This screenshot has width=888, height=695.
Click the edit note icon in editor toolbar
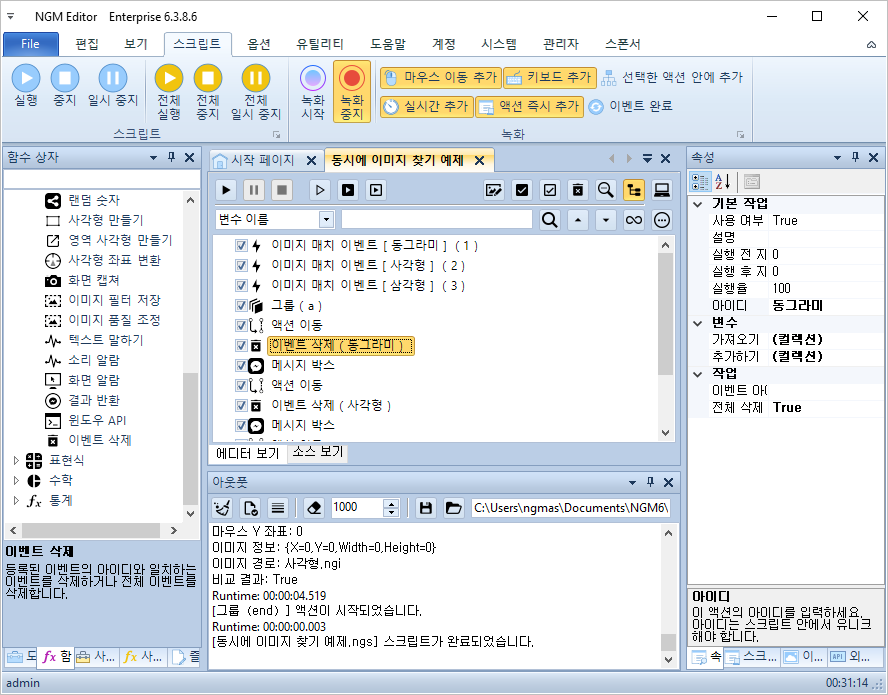click(494, 190)
